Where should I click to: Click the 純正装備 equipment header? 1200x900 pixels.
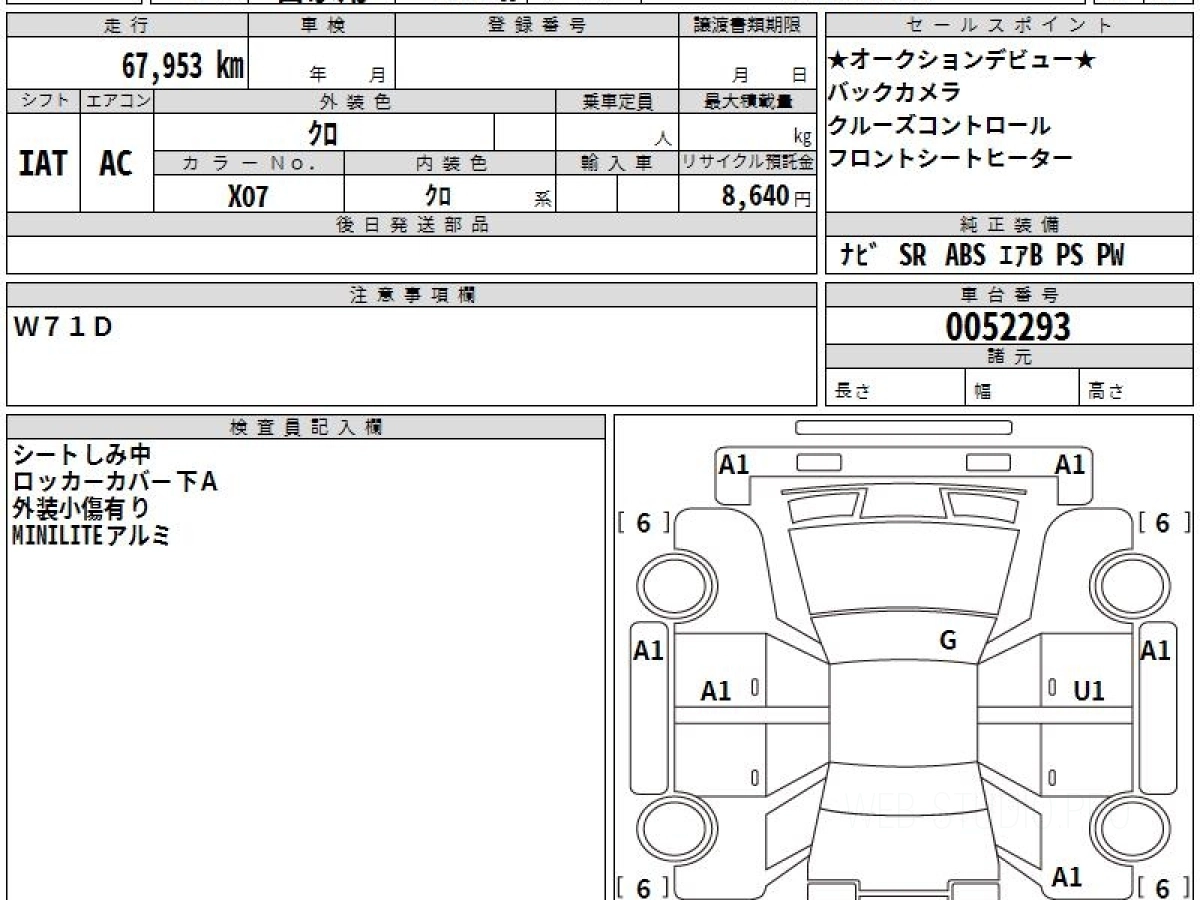1009,225
